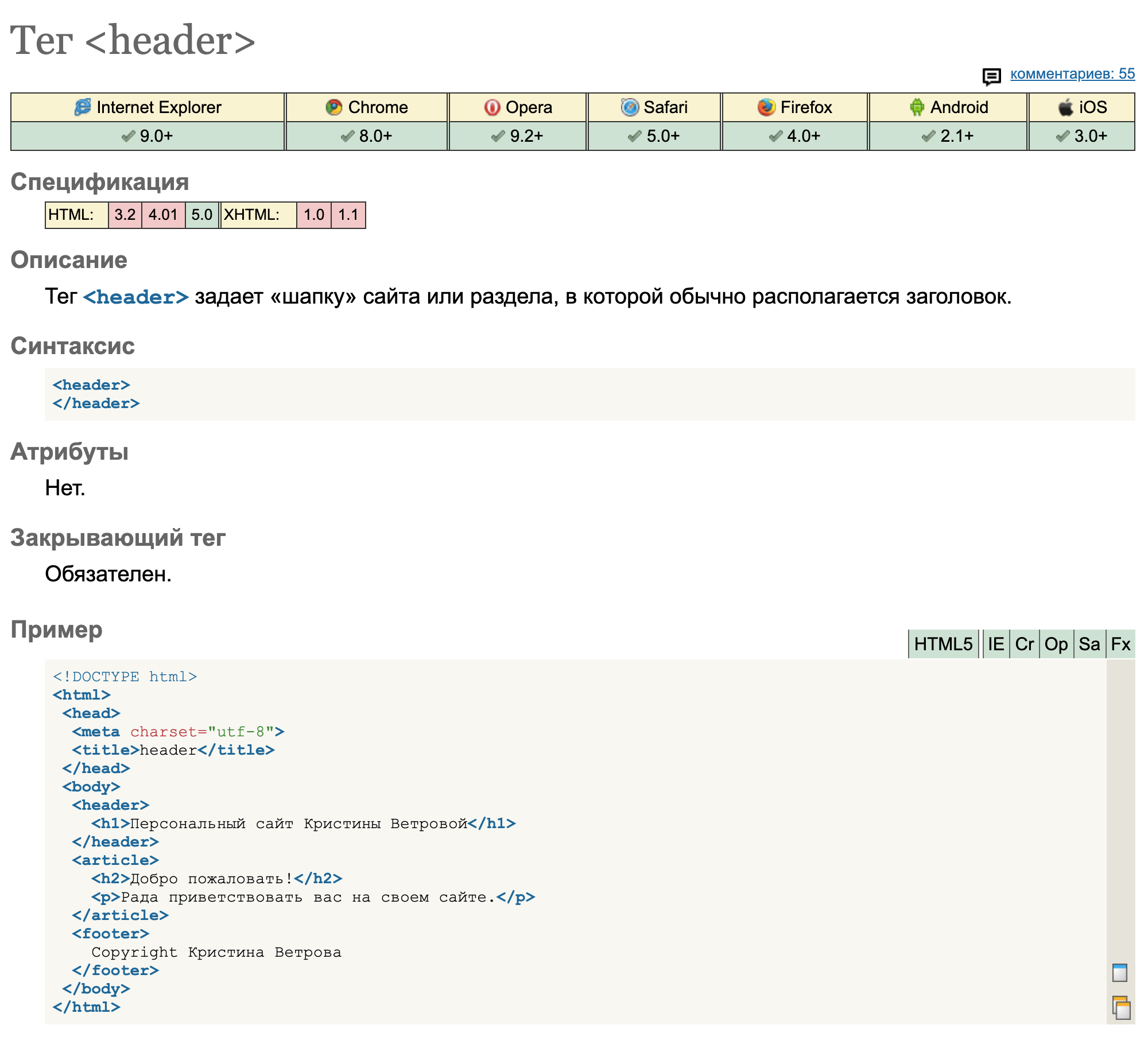The image size is (1148, 1056).
Task: Select the Sa label above the example
Action: (x=1089, y=644)
